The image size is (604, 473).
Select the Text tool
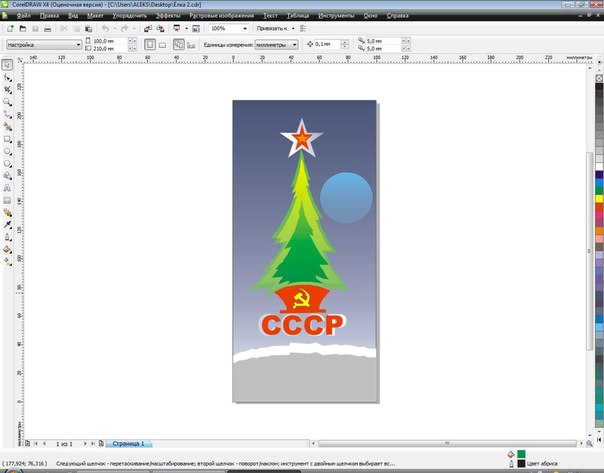tap(7, 188)
